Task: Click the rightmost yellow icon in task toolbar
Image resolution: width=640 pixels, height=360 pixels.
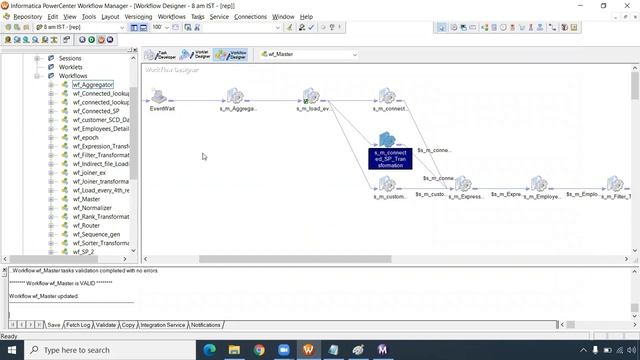Action: coord(573,27)
